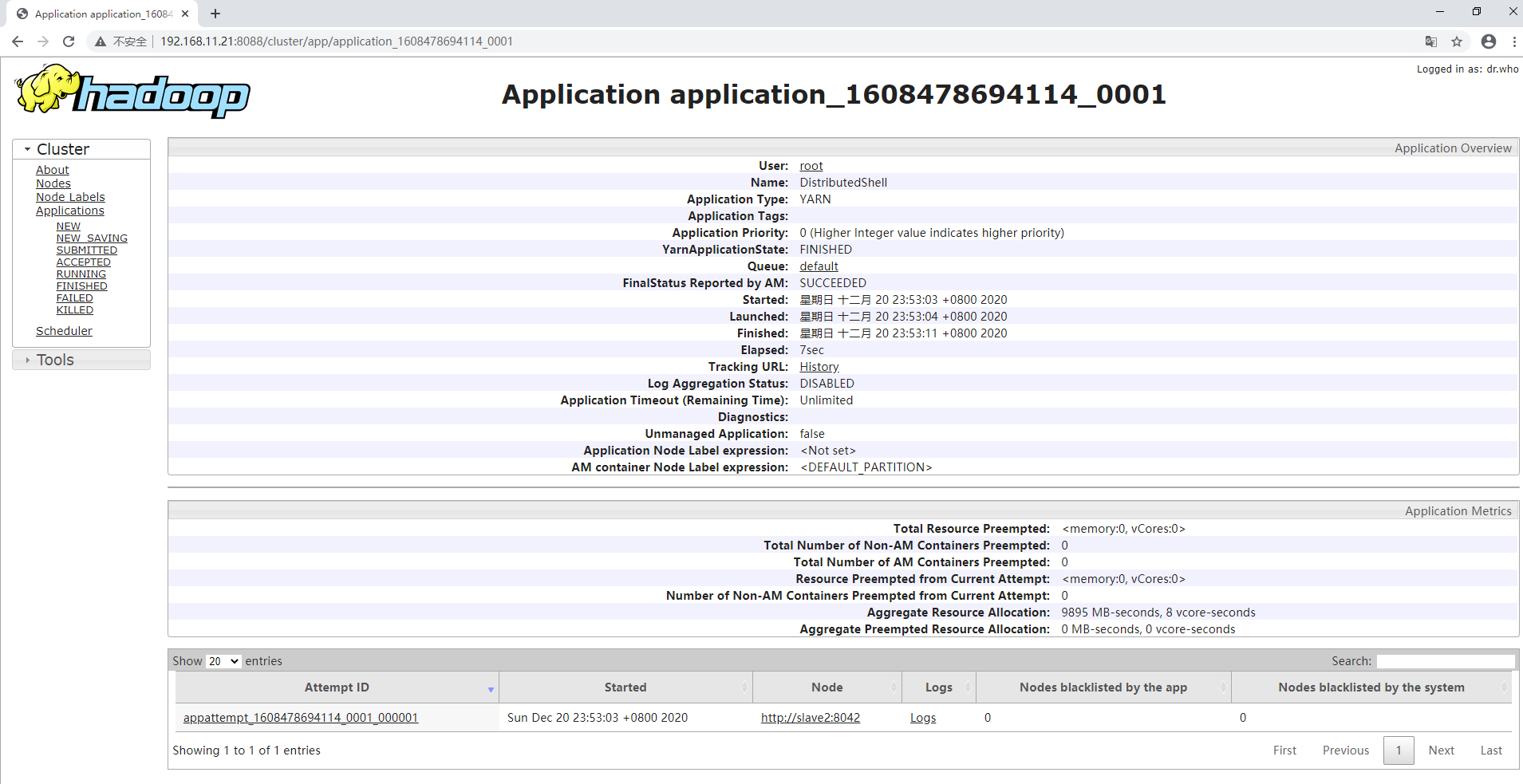This screenshot has width=1523, height=784.
Task: Reload the page using the refresh icon
Action: coord(69,41)
